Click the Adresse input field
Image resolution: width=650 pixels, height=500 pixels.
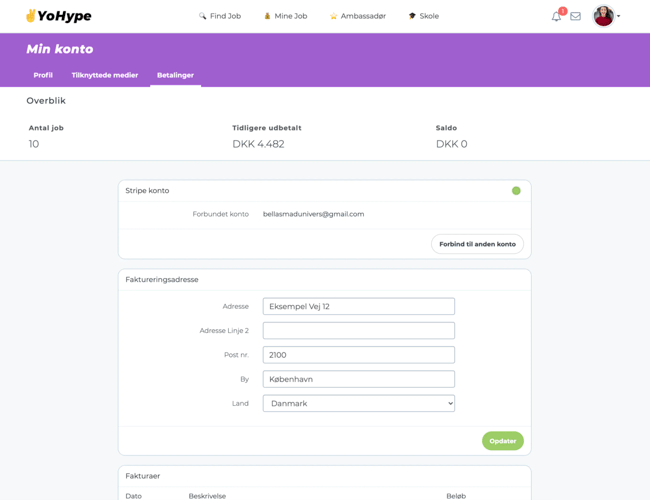pos(359,306)
